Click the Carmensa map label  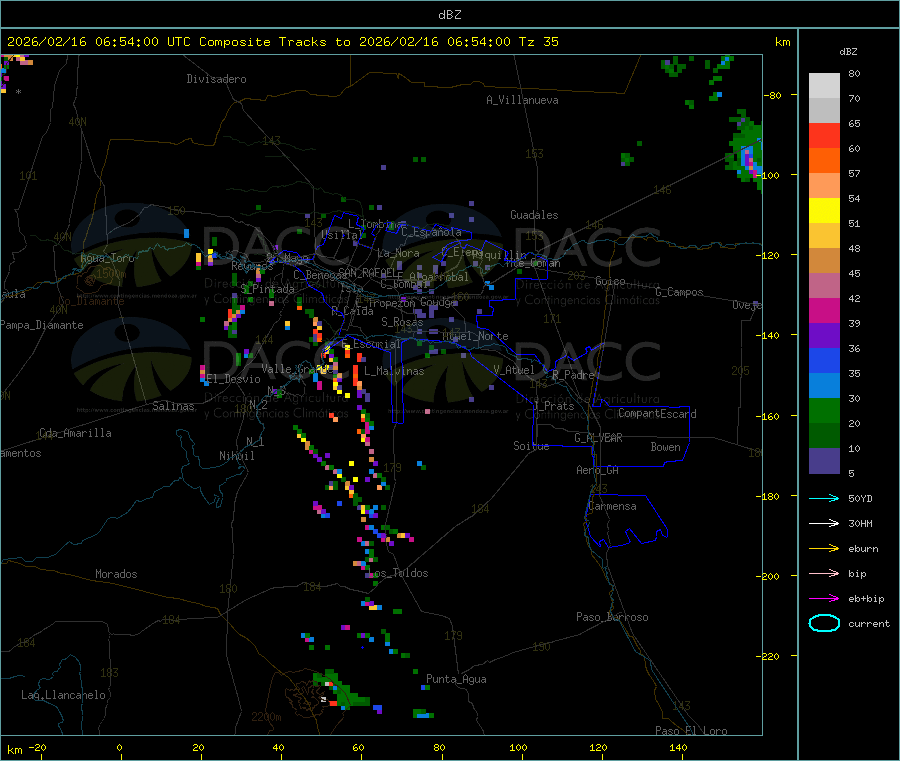coord(612,506)
